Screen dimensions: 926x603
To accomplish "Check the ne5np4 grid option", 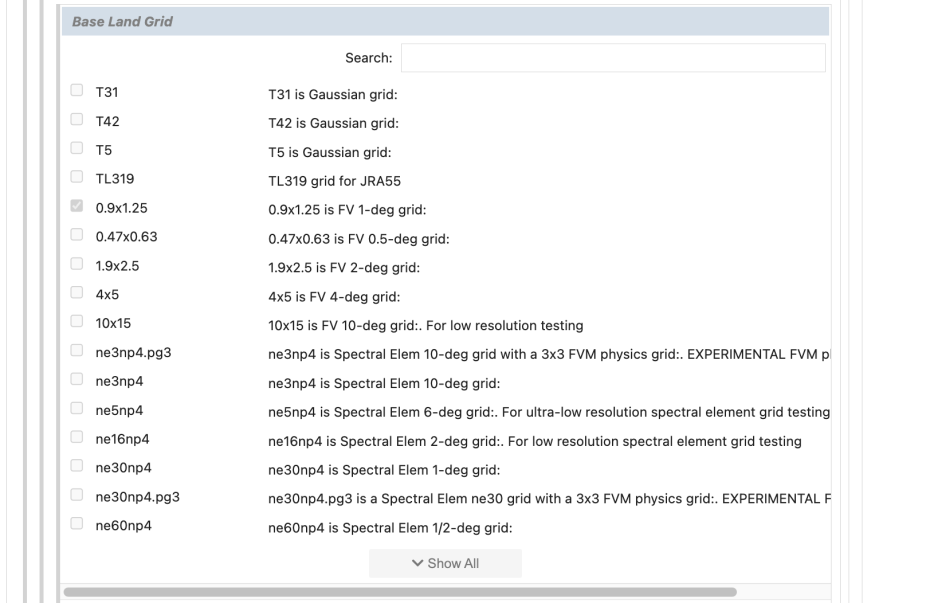I will point(77,410).
